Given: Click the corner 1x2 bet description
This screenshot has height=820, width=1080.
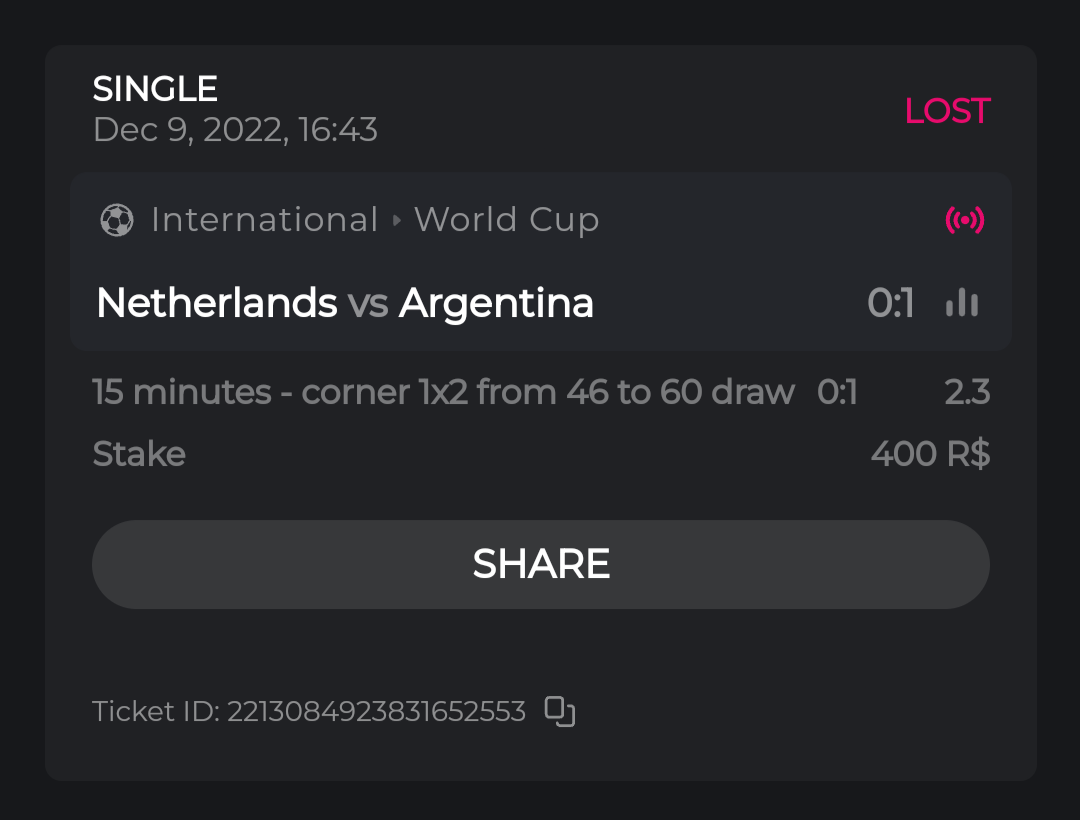Looking at the screenshot, I should (443, 392).
